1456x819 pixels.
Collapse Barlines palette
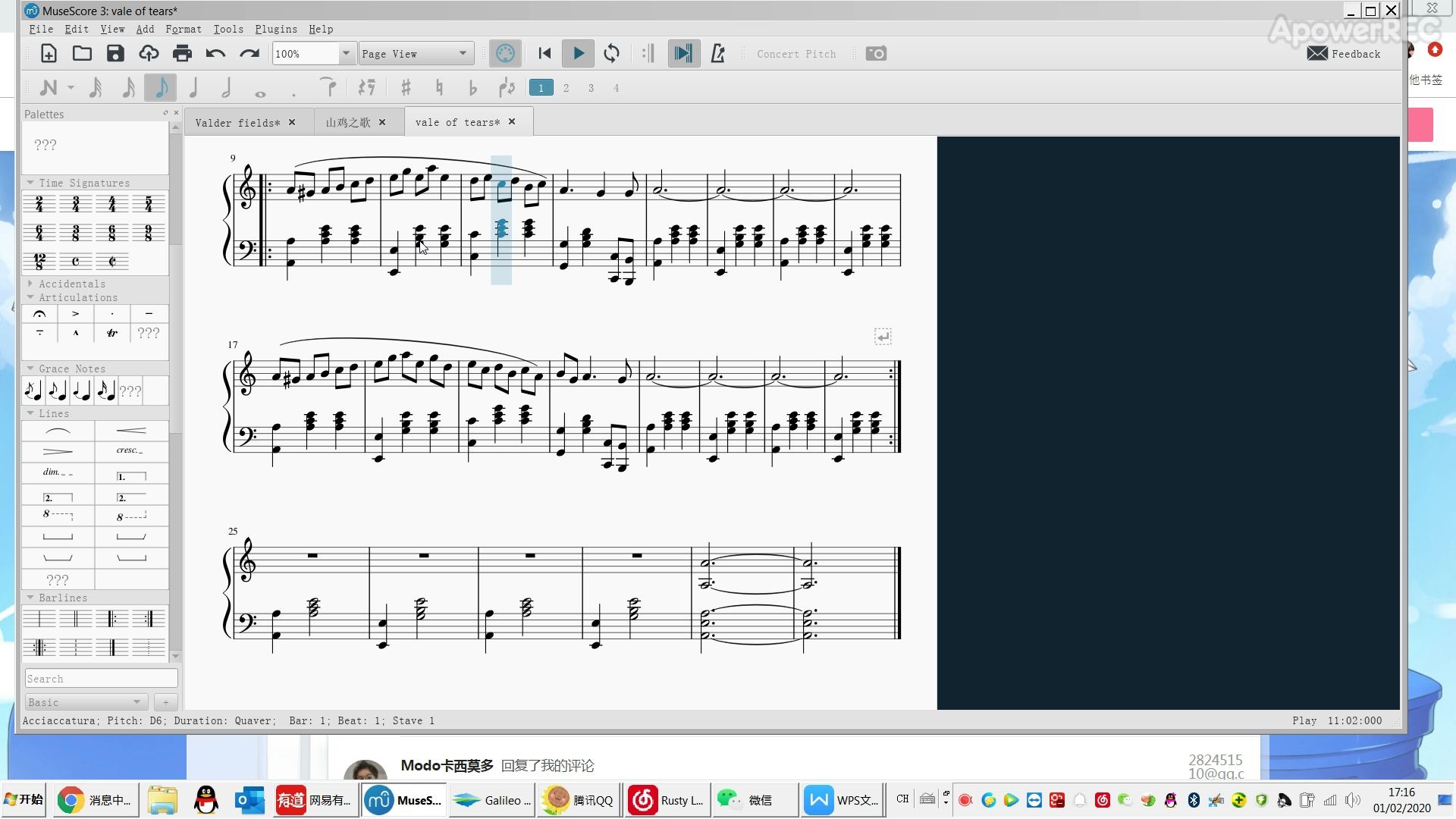[x=30, y=598]
